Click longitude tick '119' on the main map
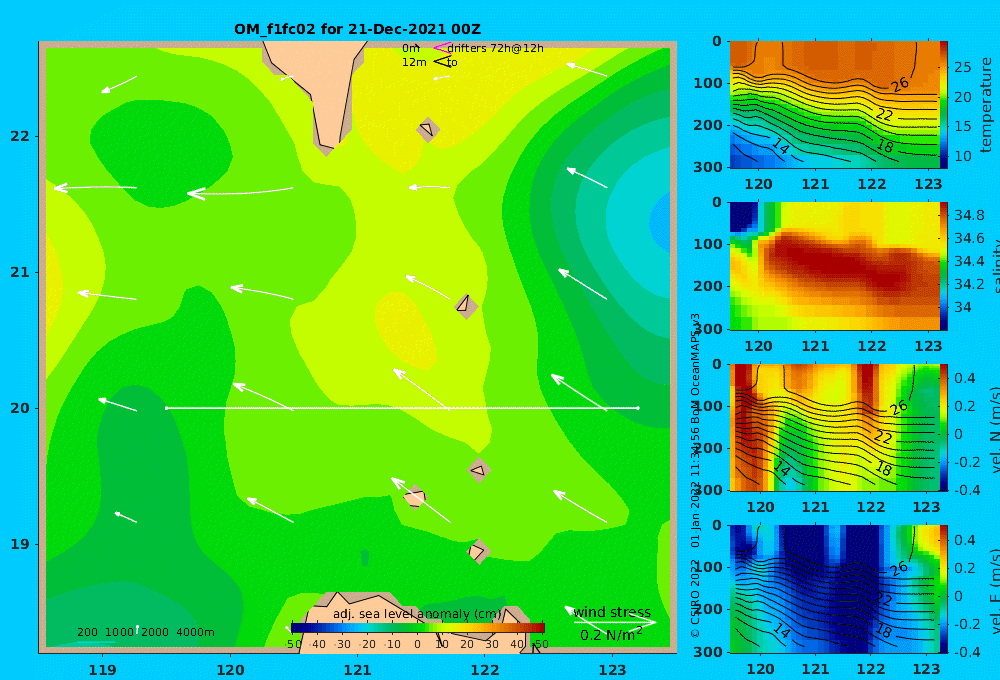Viewport: 1000px width, 680px height. 103,670
